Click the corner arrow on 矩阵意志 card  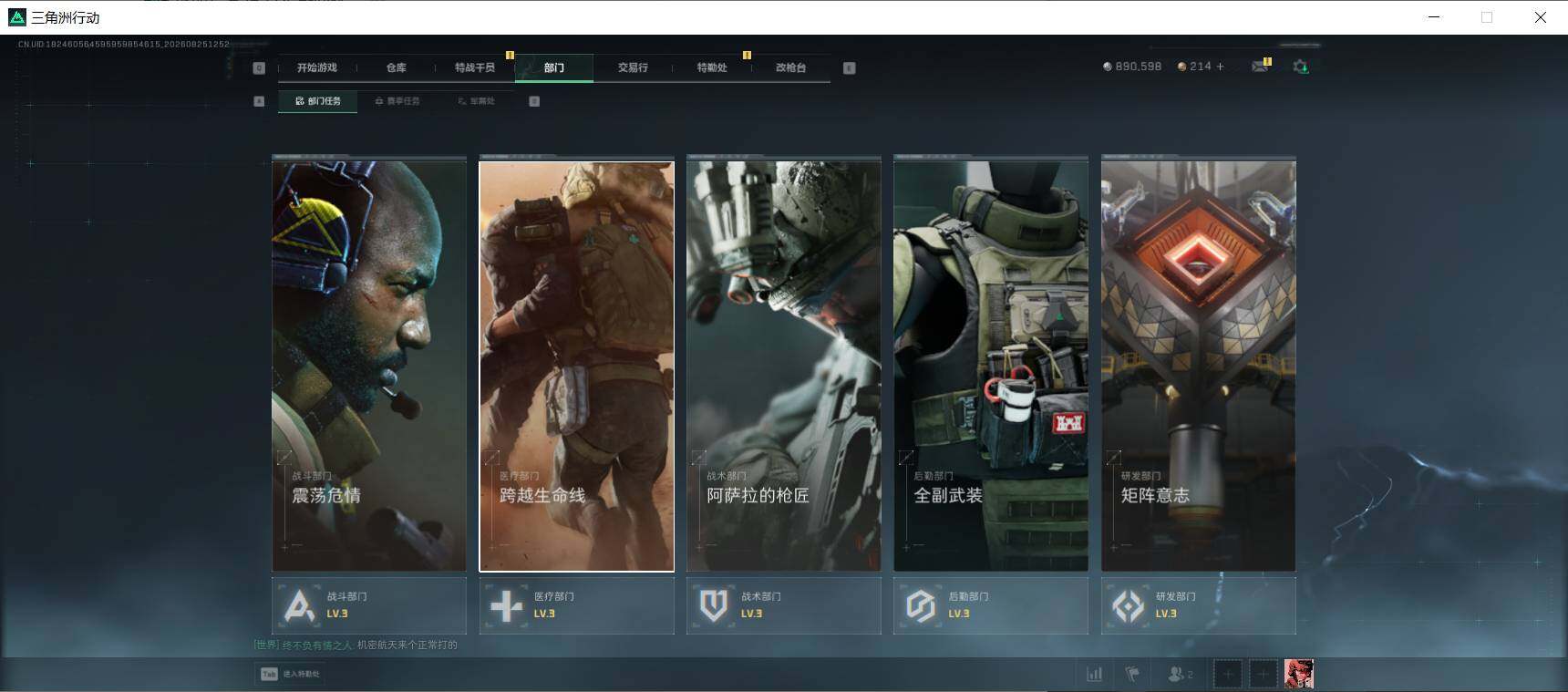(1114, 457)
